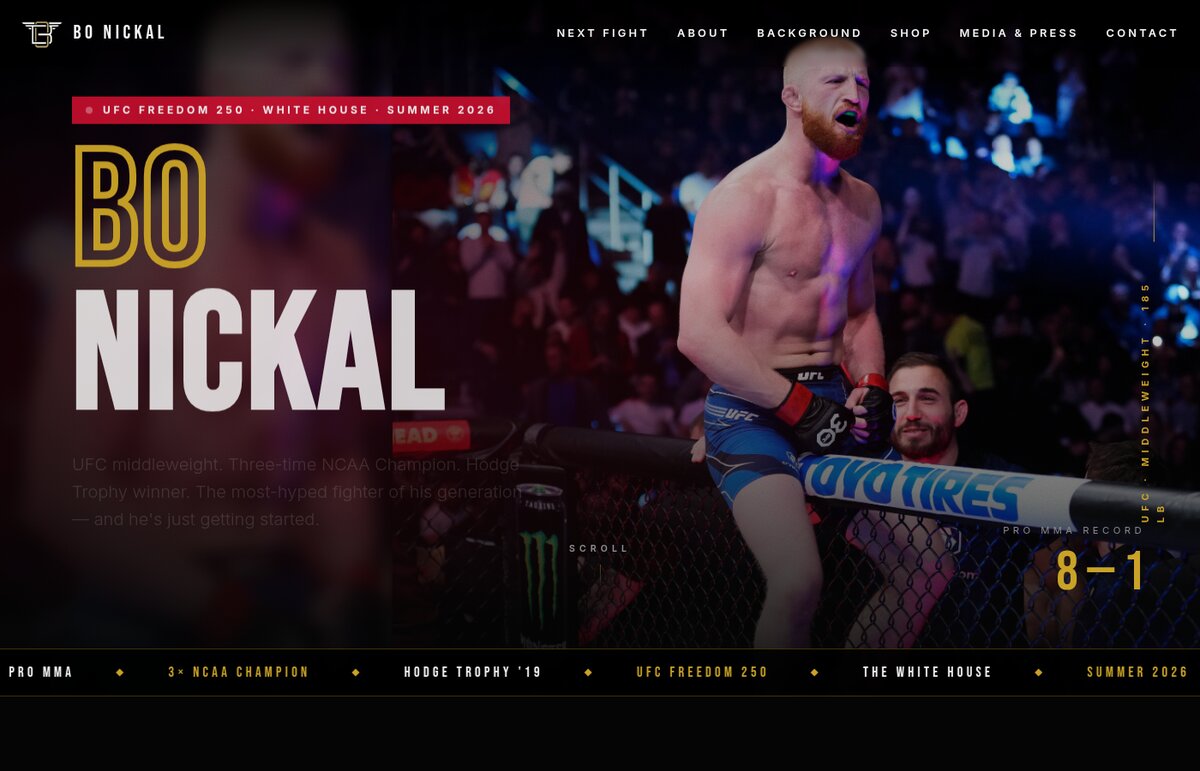Click the diamond before THE WHITE HOUSE
This screenshot has height=771, width=1200.
[814, 672]
